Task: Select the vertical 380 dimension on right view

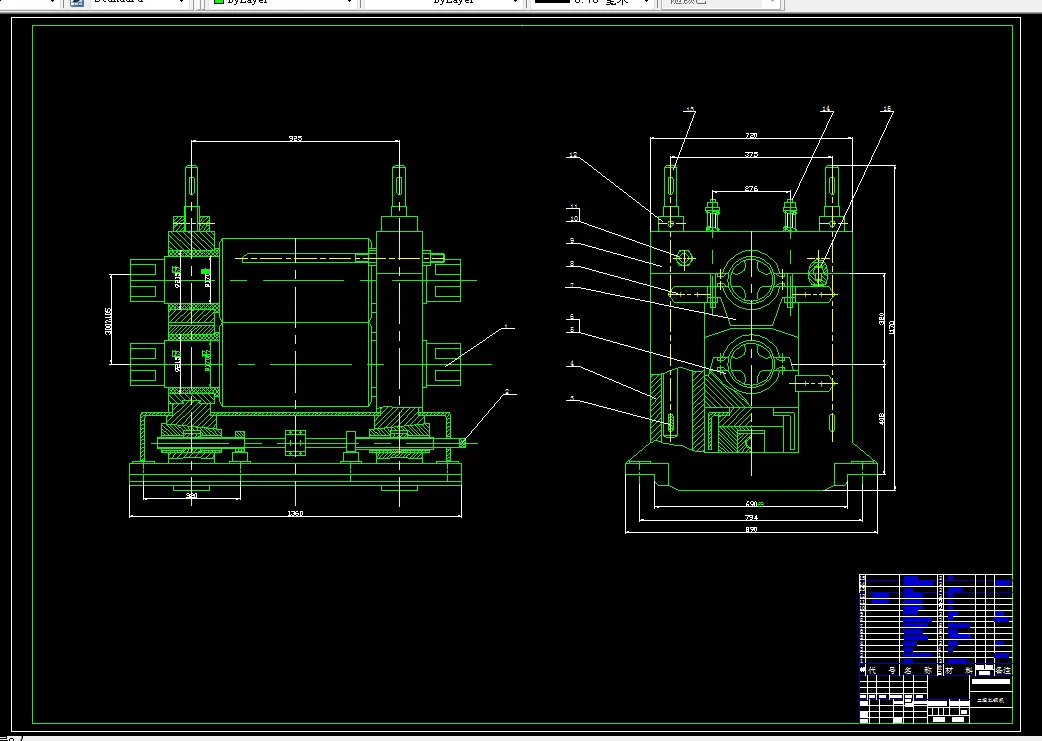Action: coord(882,319)
